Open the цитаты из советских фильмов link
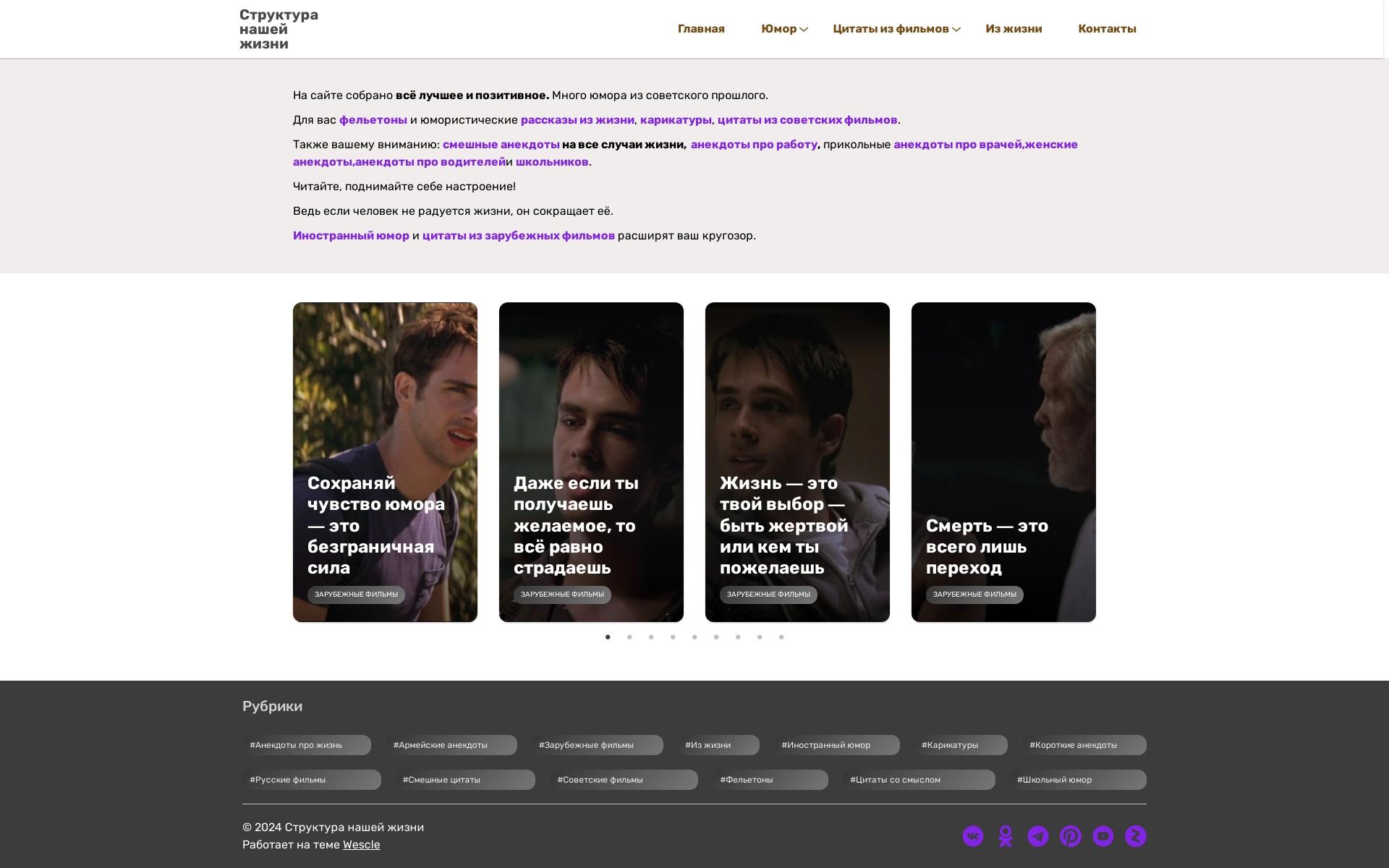Viewport: 1389px width, 868px height. coord(807,120)
